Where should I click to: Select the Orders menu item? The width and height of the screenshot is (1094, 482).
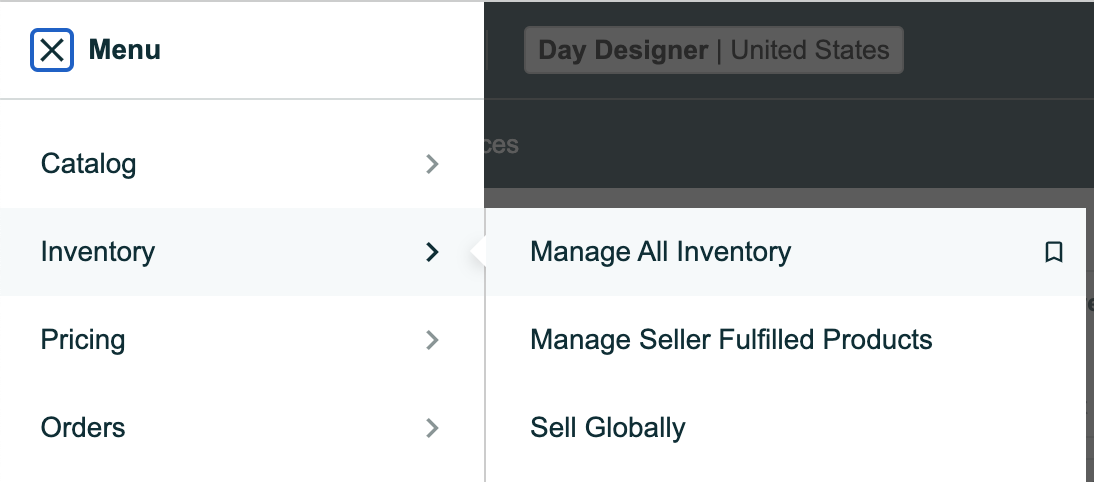coord(241,428)
